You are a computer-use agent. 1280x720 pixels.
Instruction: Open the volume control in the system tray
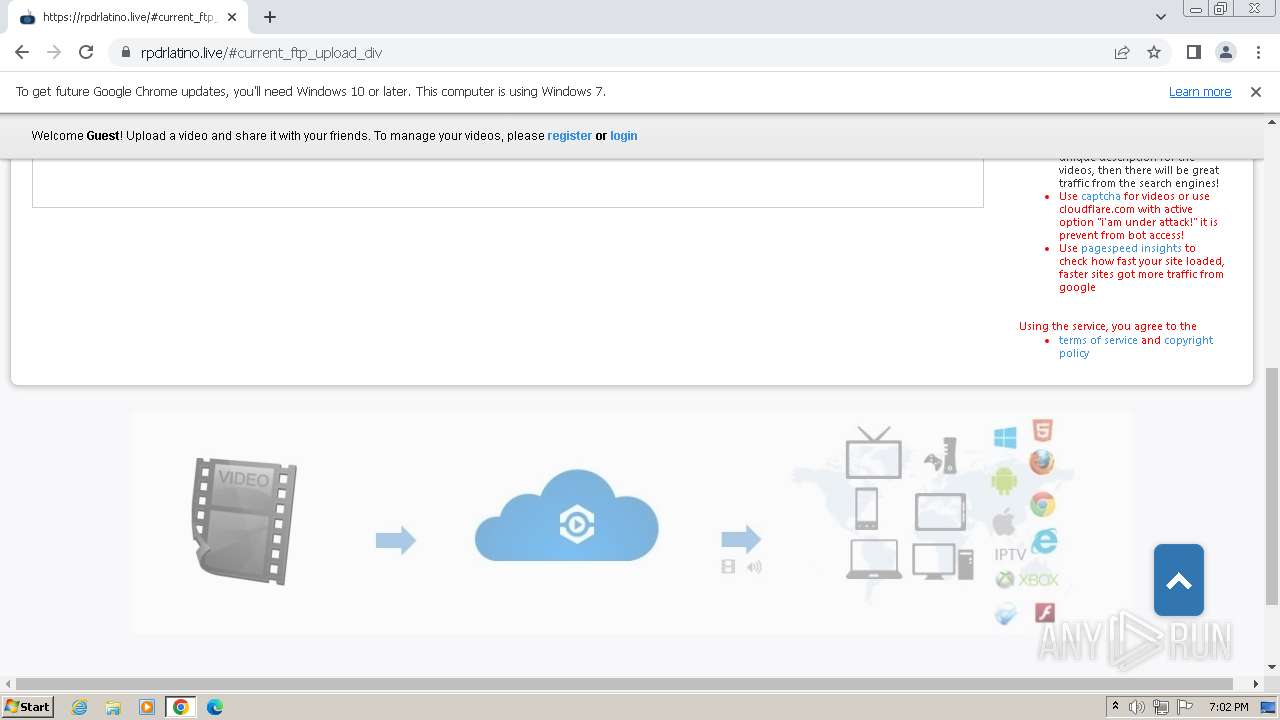pyautogui.click(x=1137, y=707)
